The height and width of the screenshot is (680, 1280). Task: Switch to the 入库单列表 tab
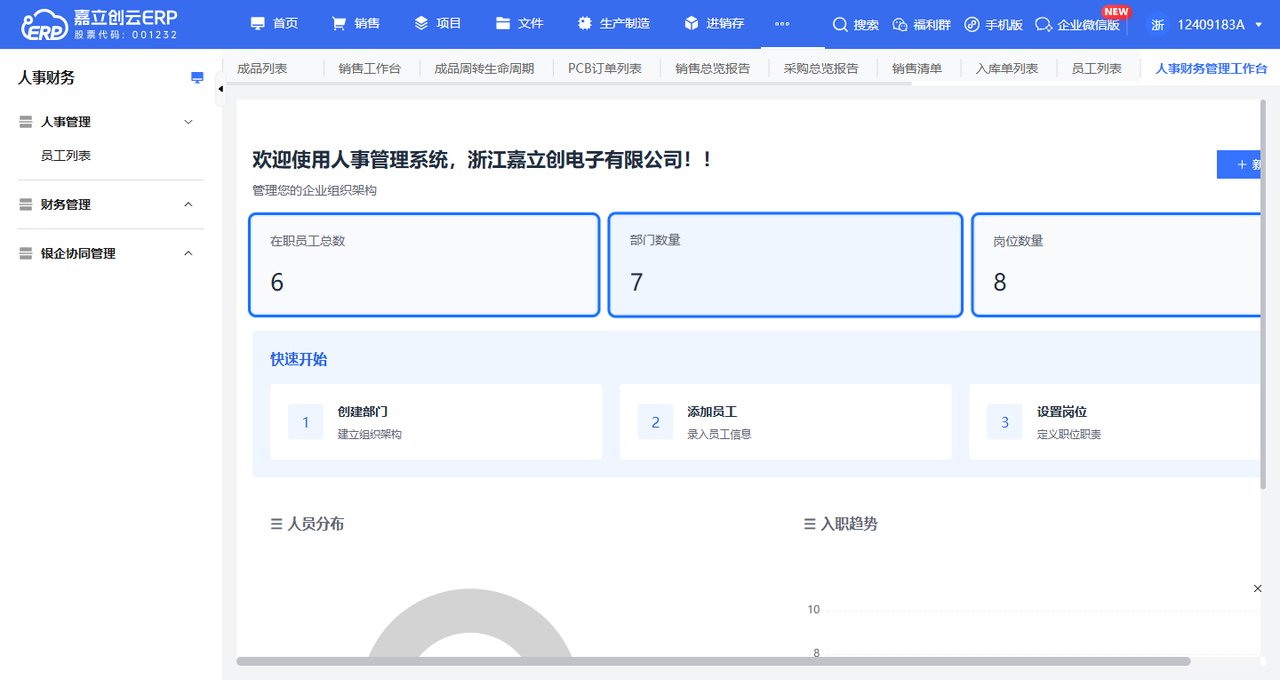pyautogui.click(x=1007, y=69)
